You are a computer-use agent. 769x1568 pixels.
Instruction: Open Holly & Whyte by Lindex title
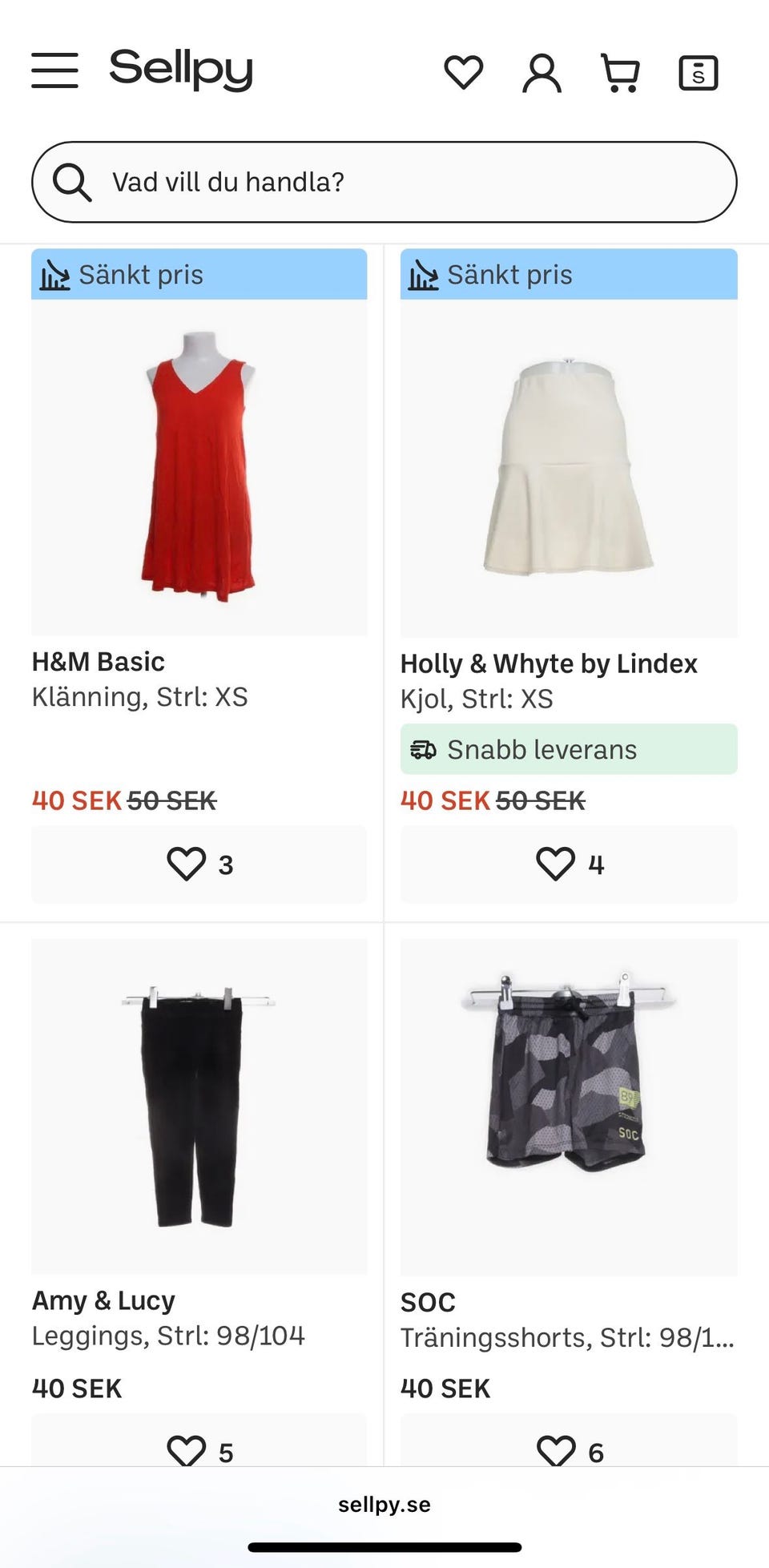tap(549, 663)
